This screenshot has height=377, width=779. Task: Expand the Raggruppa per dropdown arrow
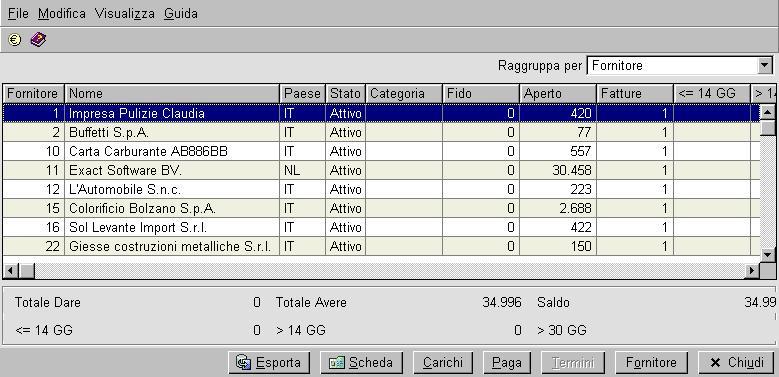(764, 66)
